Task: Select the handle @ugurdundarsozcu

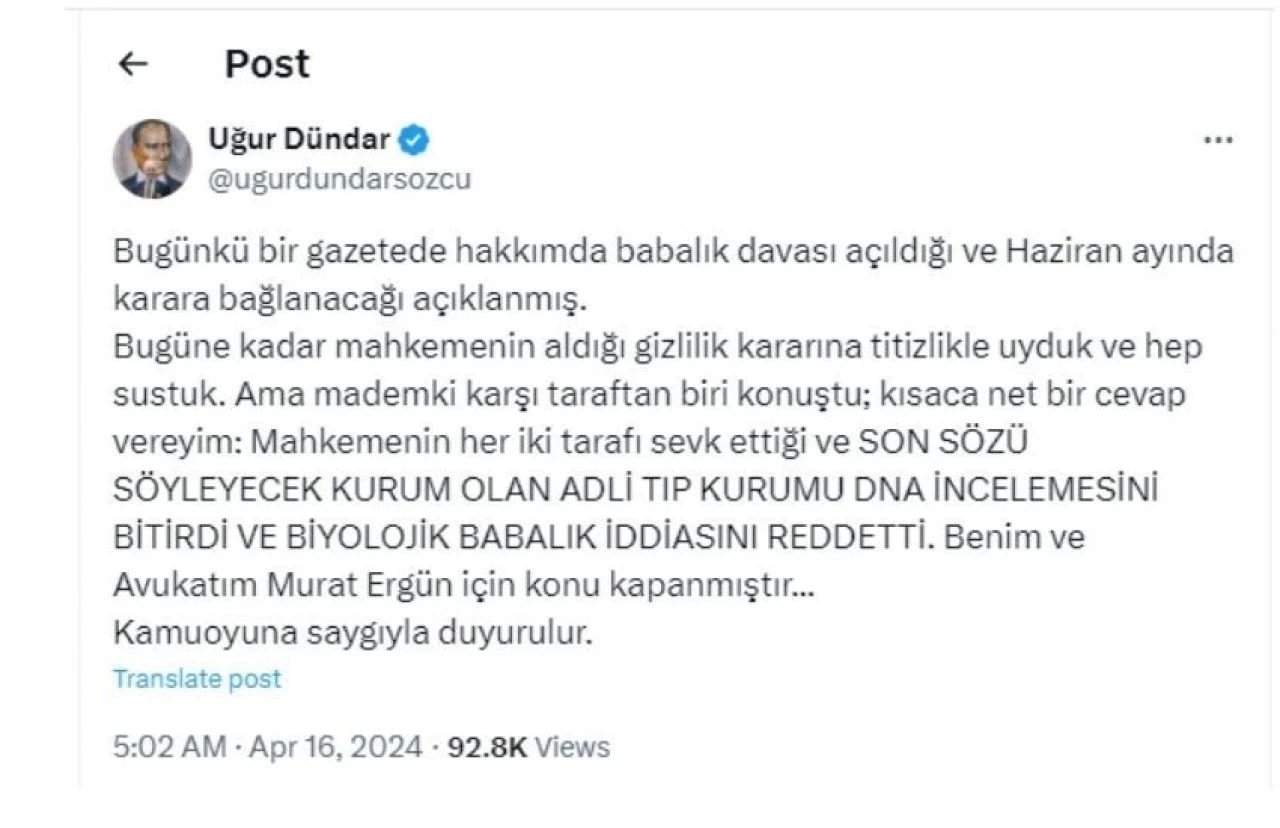Action: [339, 179]
